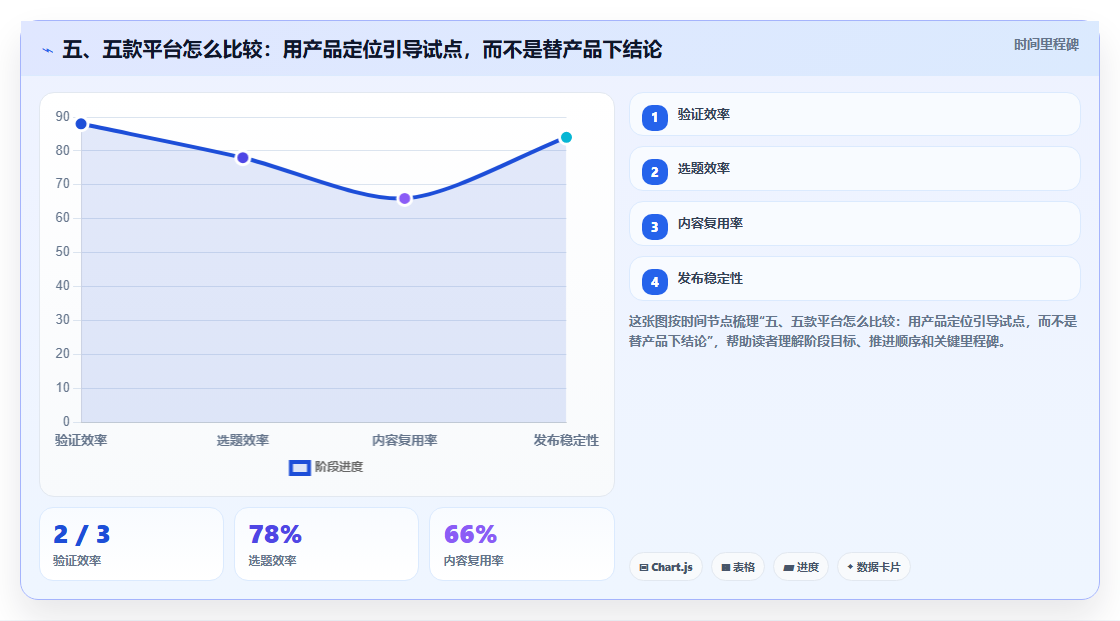Click the y-axis value 0
The width and height of the screenshot is (1120, 621).
(x=66, y=422)
